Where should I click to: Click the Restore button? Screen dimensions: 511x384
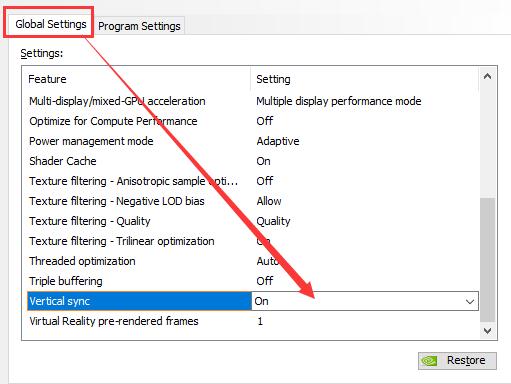point(457,361)
